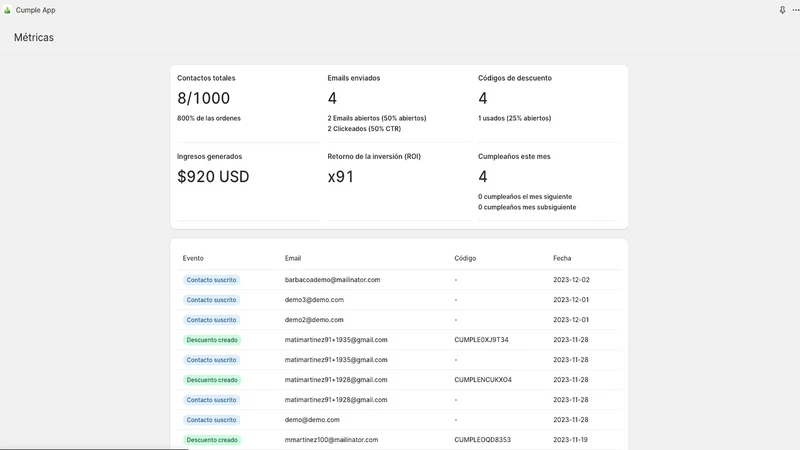This screenshot has height=450, width=800.
Task: Click Descuento creado badge for CUMPLE0XJ9T34
Action: point(212,340)
